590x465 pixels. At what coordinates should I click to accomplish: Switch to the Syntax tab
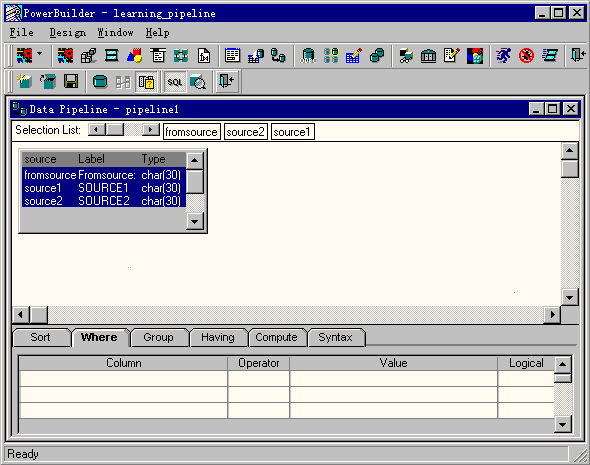pyautogui.click(x=336, y=337)
